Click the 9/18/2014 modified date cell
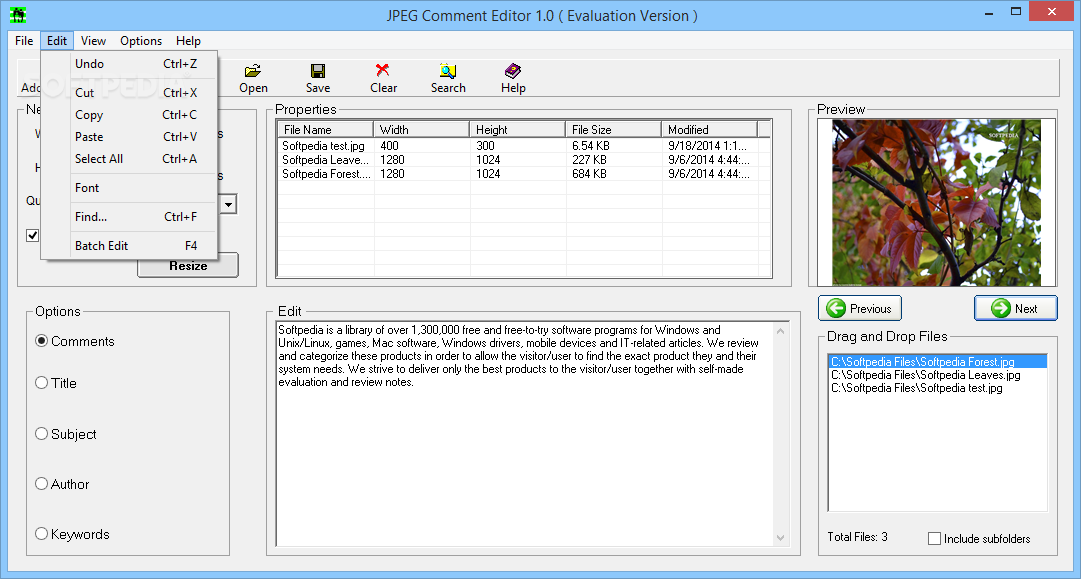This screenshot has height=579, width=1081. tap(709, 145)
